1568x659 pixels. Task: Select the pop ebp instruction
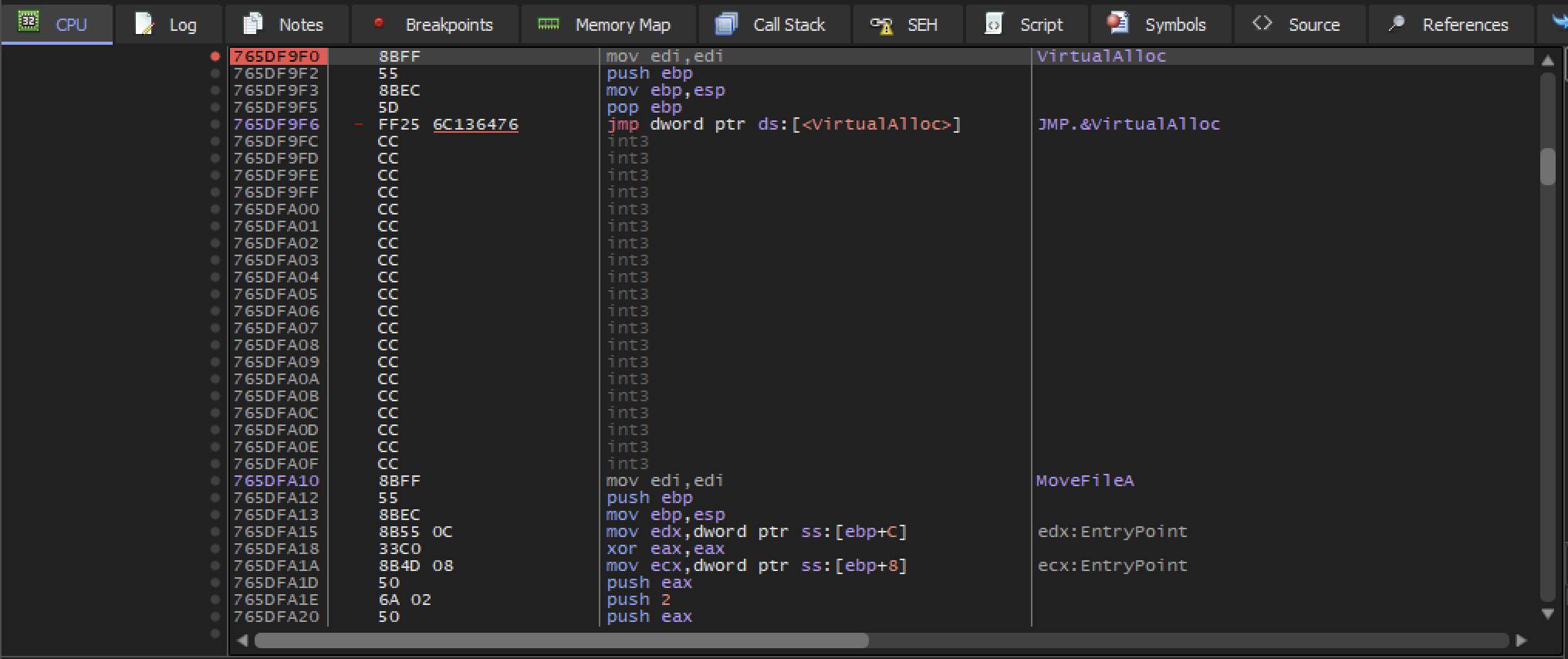[644, 107]
